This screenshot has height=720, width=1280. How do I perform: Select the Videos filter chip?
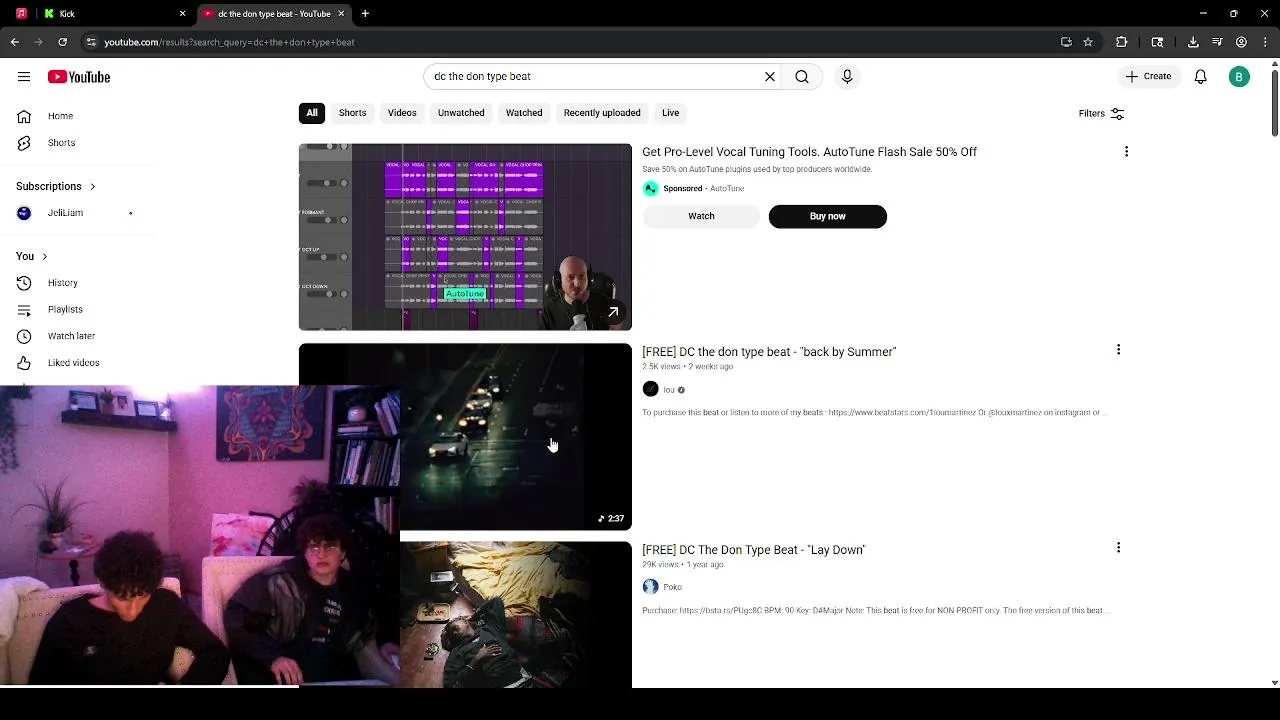(x=402, y=113)
